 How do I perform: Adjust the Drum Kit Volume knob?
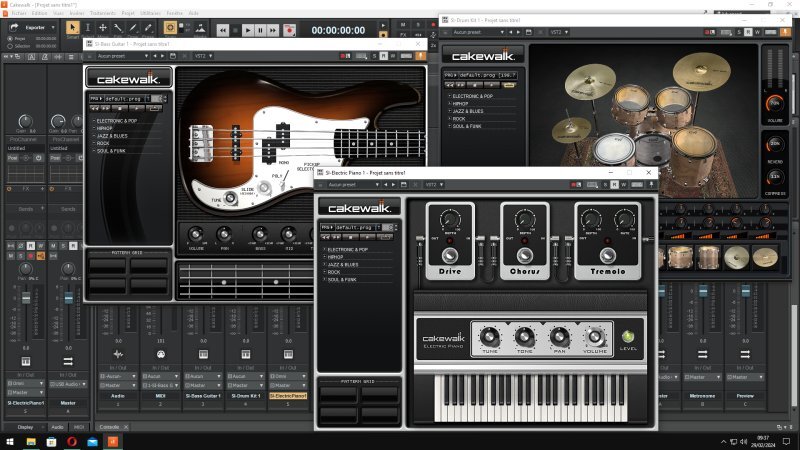coord(774,104)
